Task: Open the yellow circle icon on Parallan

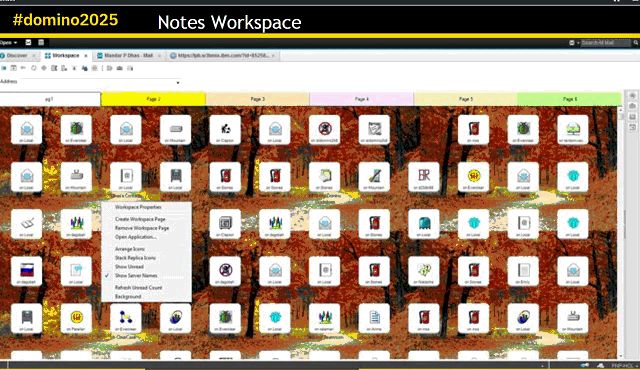Action: click(76, 318)
